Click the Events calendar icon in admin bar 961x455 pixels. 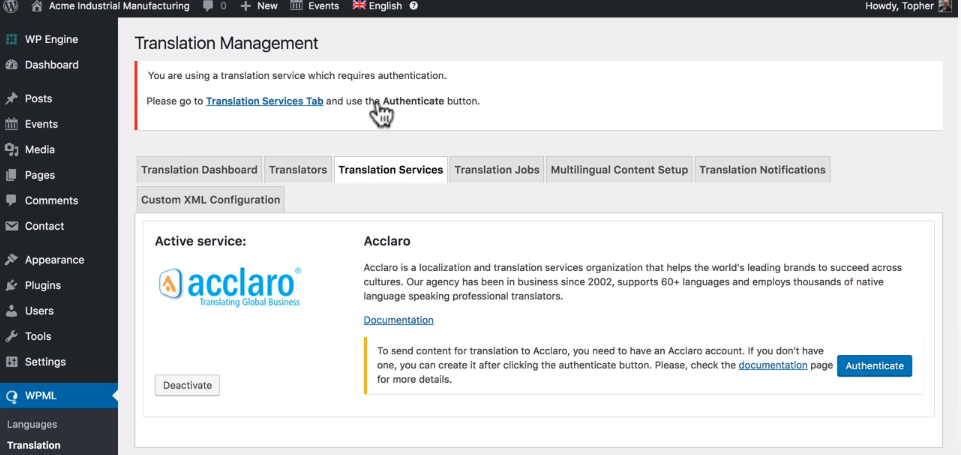(296, 6)
